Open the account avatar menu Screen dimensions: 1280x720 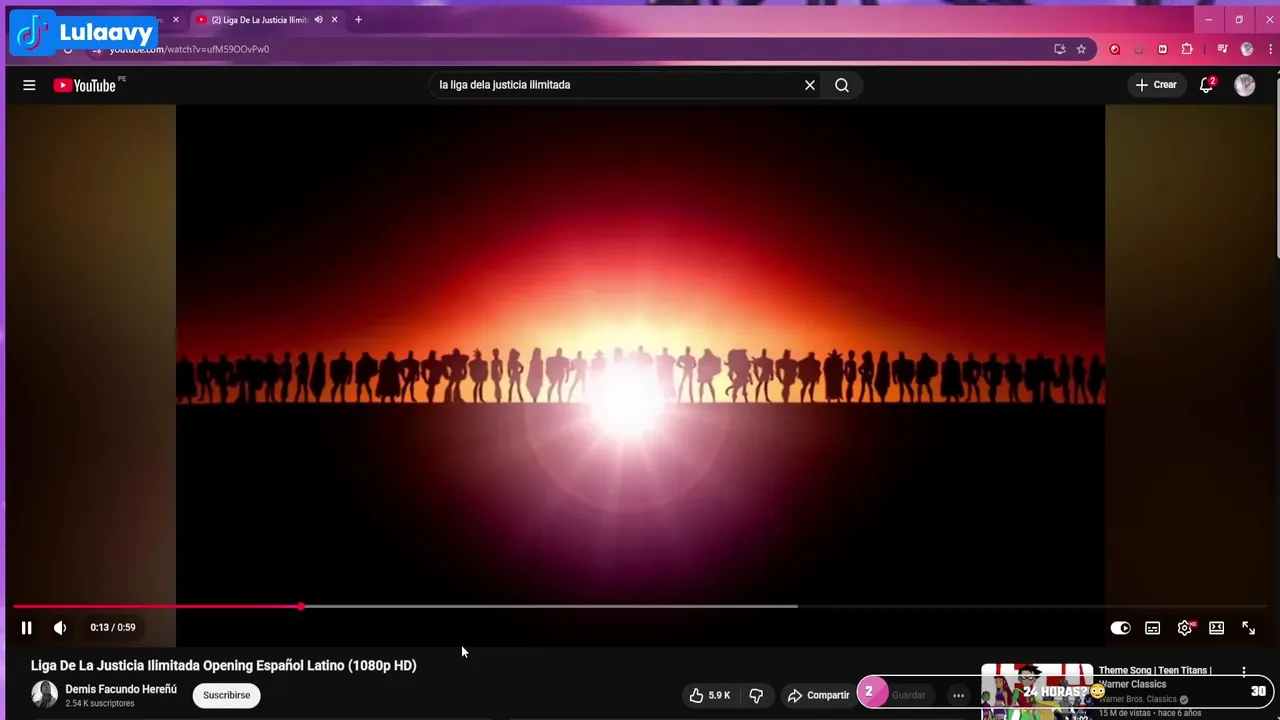click(1245, 85)
